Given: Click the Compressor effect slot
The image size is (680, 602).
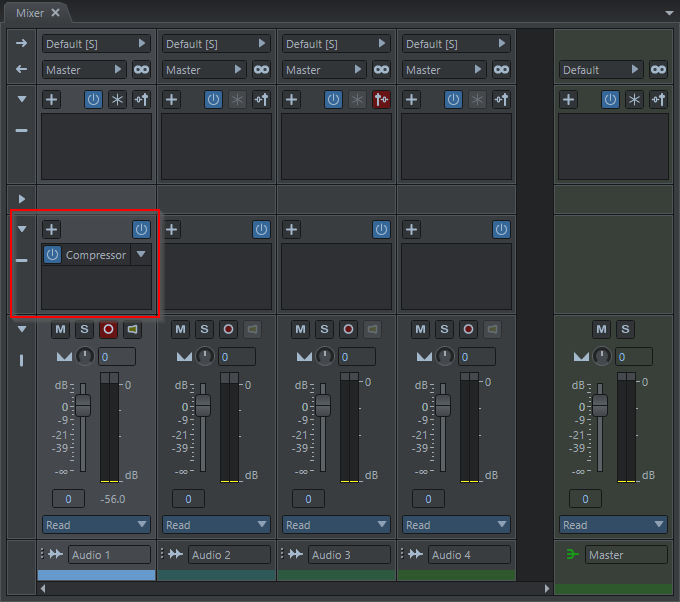Looking at the screenshot, I should tap(96, 255).
